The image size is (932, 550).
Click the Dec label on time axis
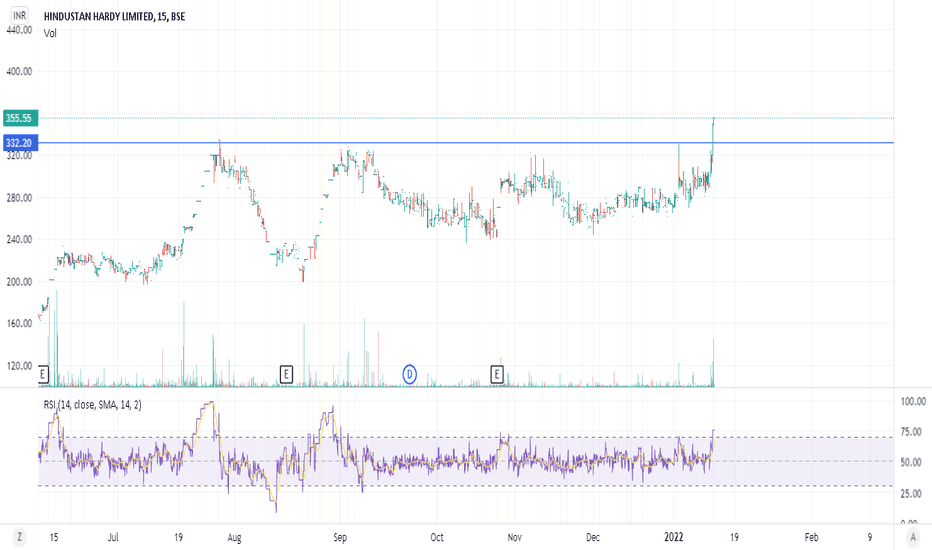(593, 538)
